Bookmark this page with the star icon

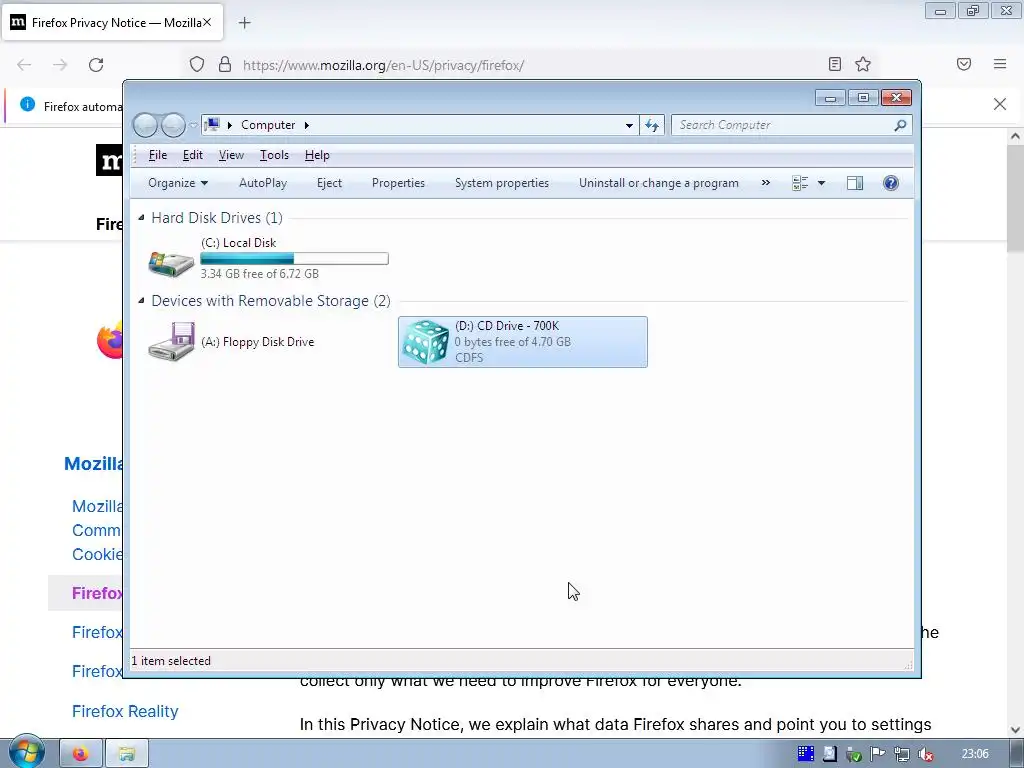863,64
